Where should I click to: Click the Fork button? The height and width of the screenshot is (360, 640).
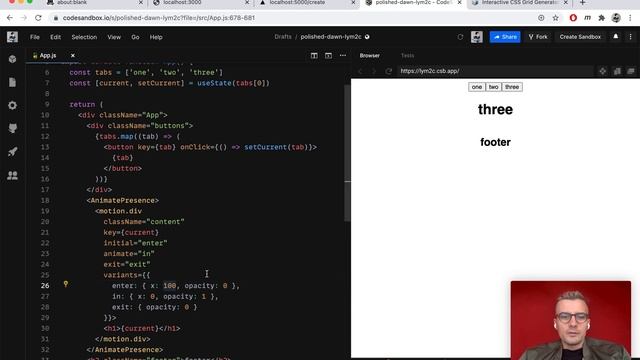click(x=538, y=37)
